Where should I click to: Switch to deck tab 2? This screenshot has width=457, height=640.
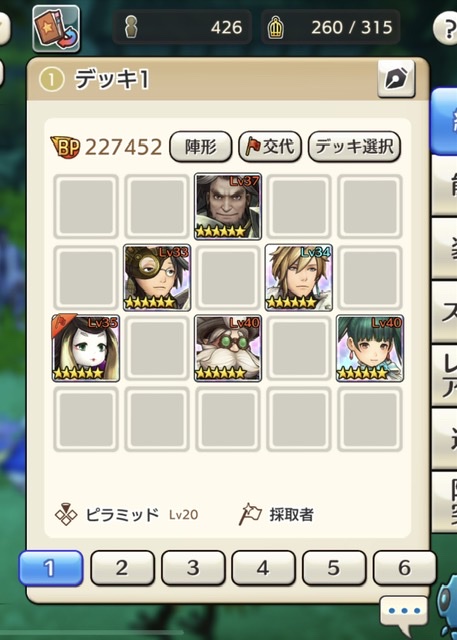click(x=122, y=568)
